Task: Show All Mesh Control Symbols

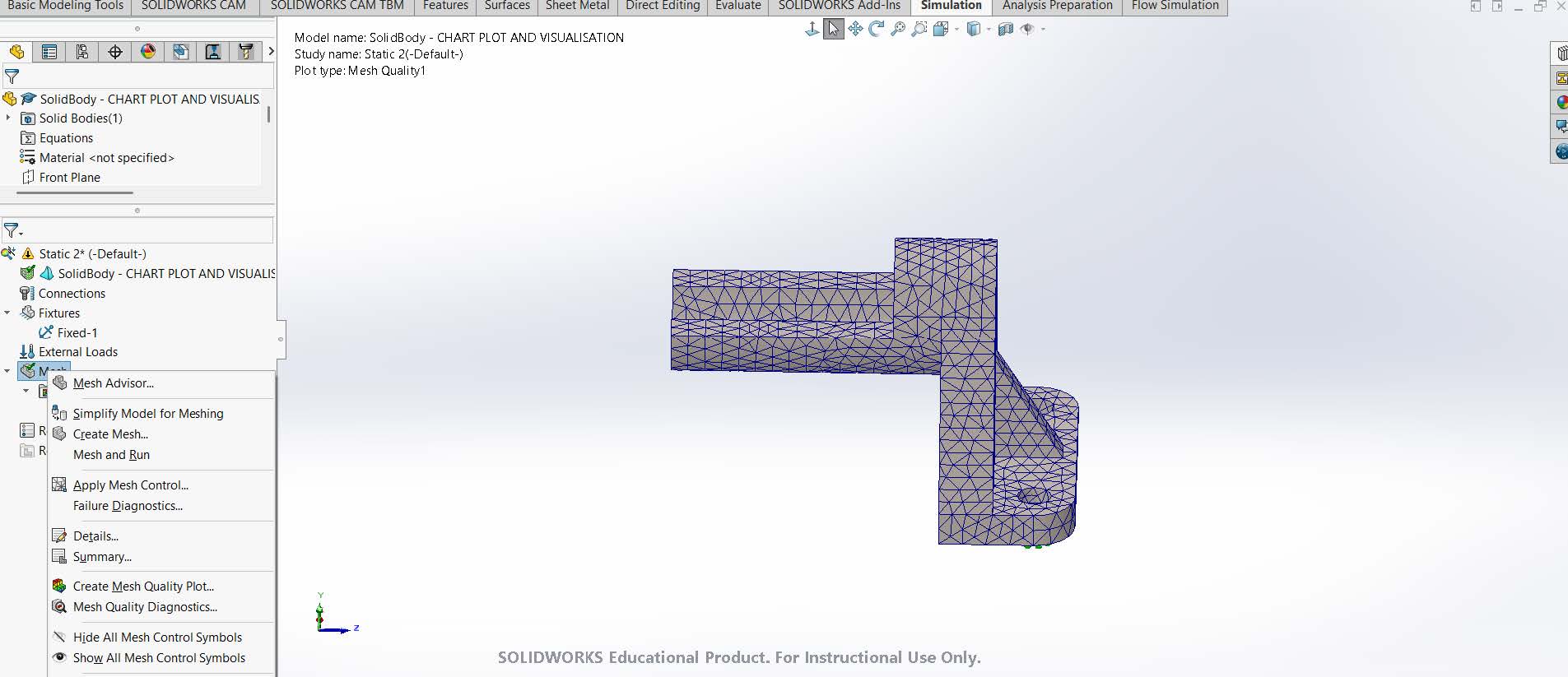Action: (x=159, y=658)
